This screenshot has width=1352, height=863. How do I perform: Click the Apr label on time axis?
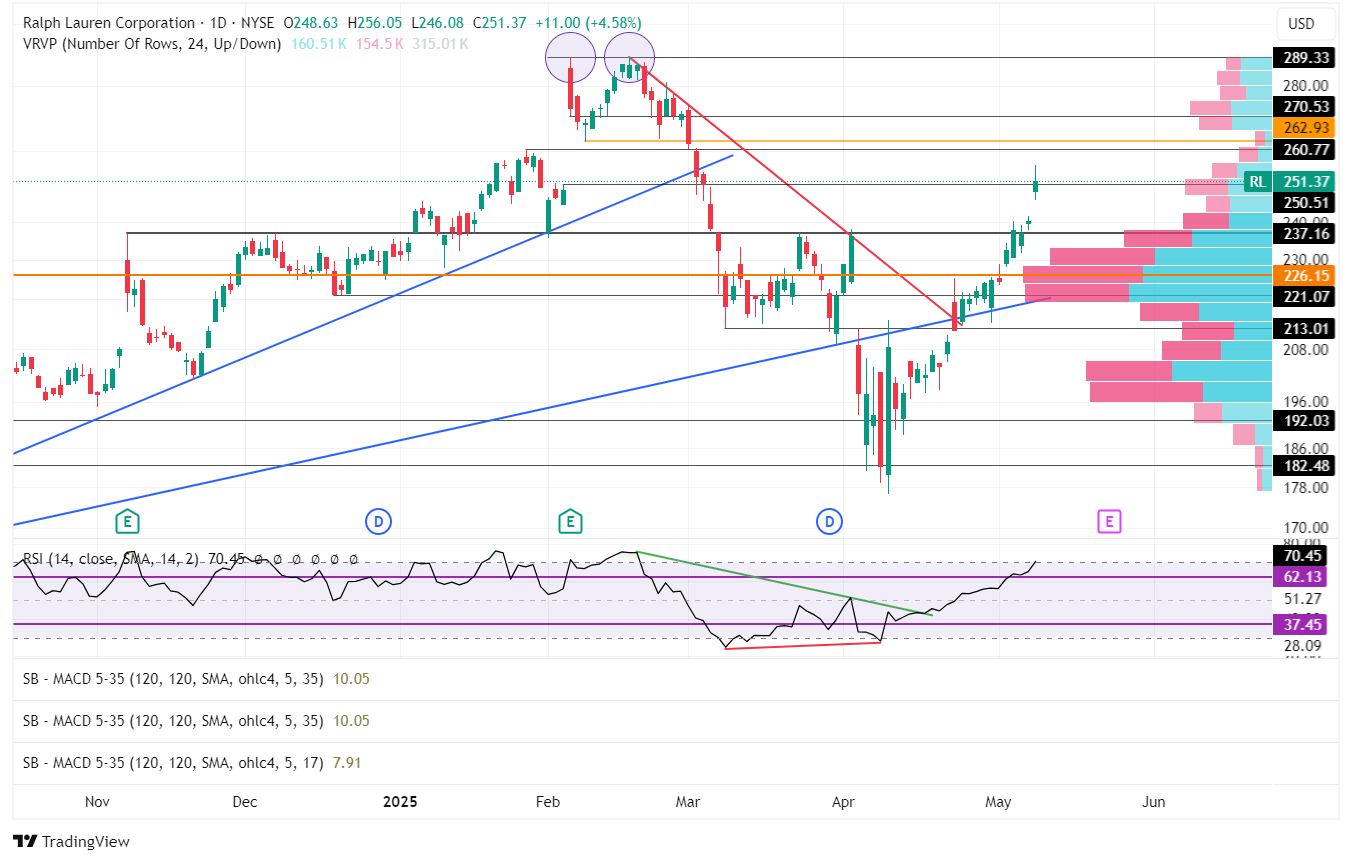[x=843, y=802]
